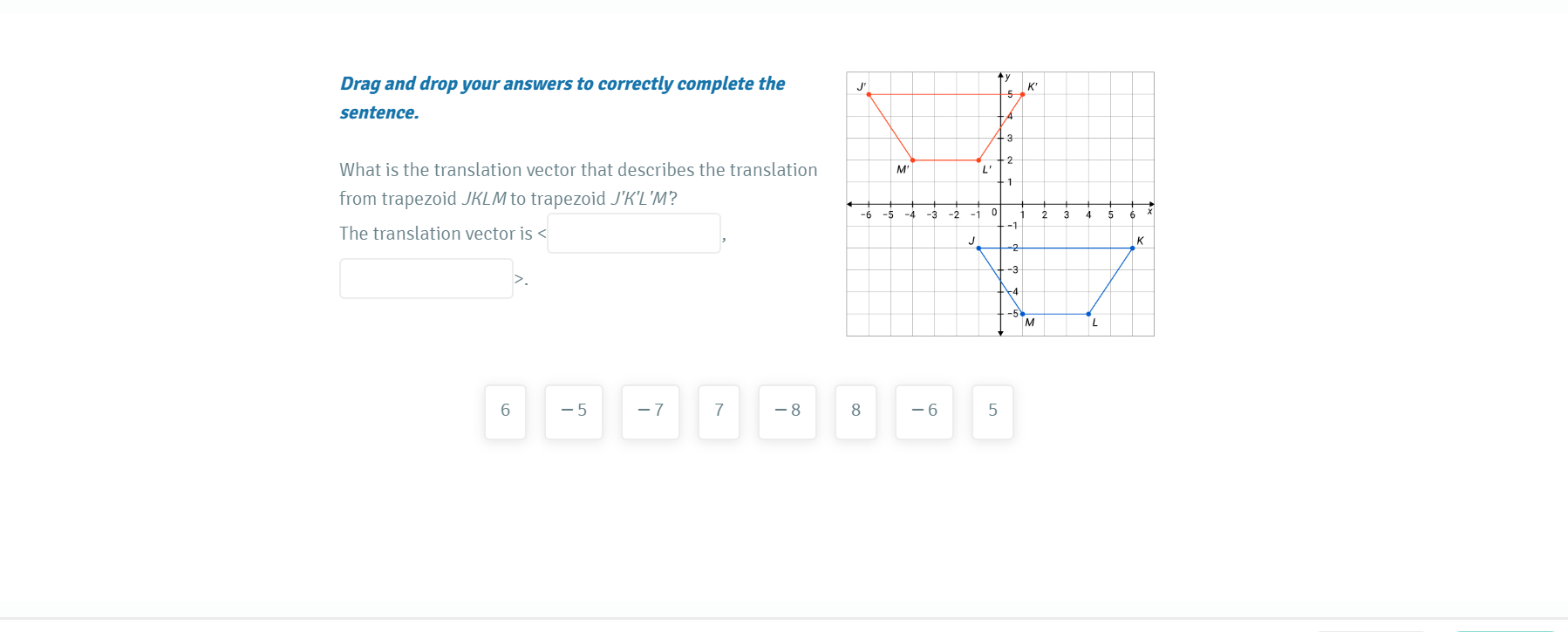Choose the −7 answer tile

pyautogui.click(x=650, y=411)
